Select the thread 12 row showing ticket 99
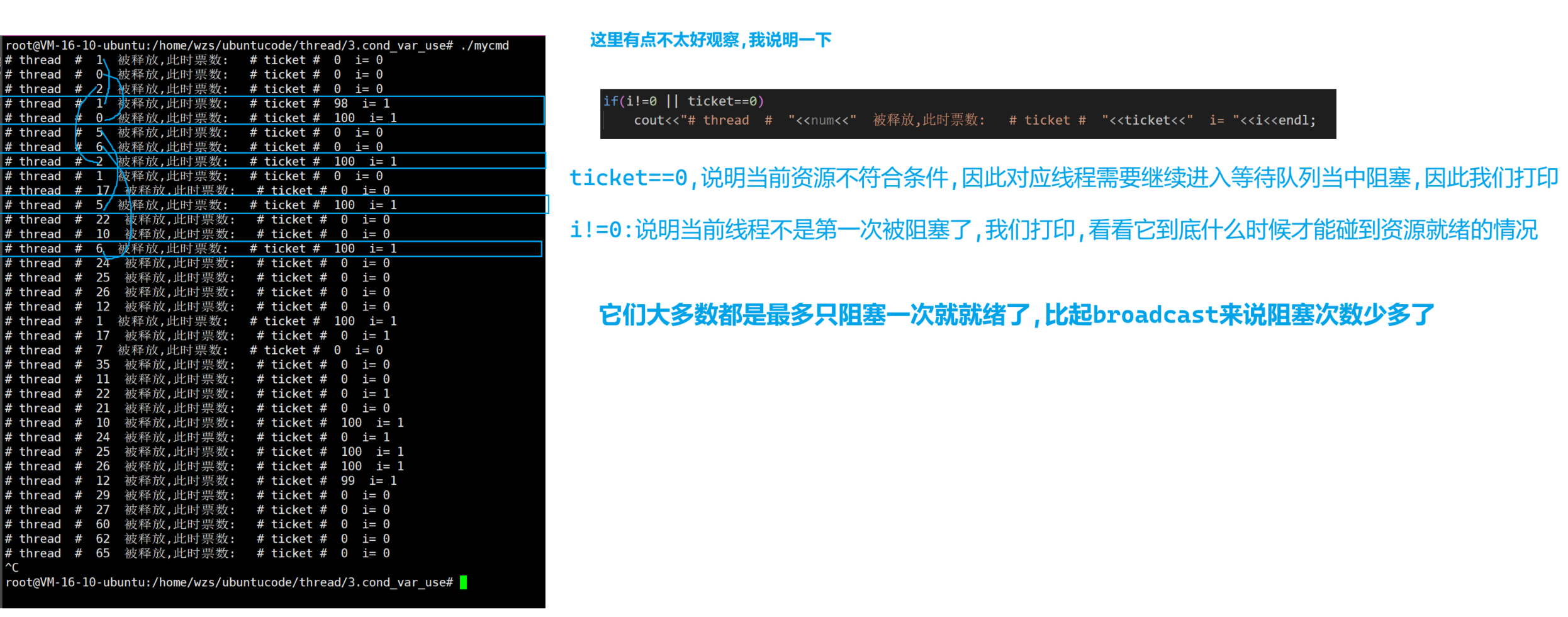Screen dimensions: 1568x617 click(x=201, y=481)
